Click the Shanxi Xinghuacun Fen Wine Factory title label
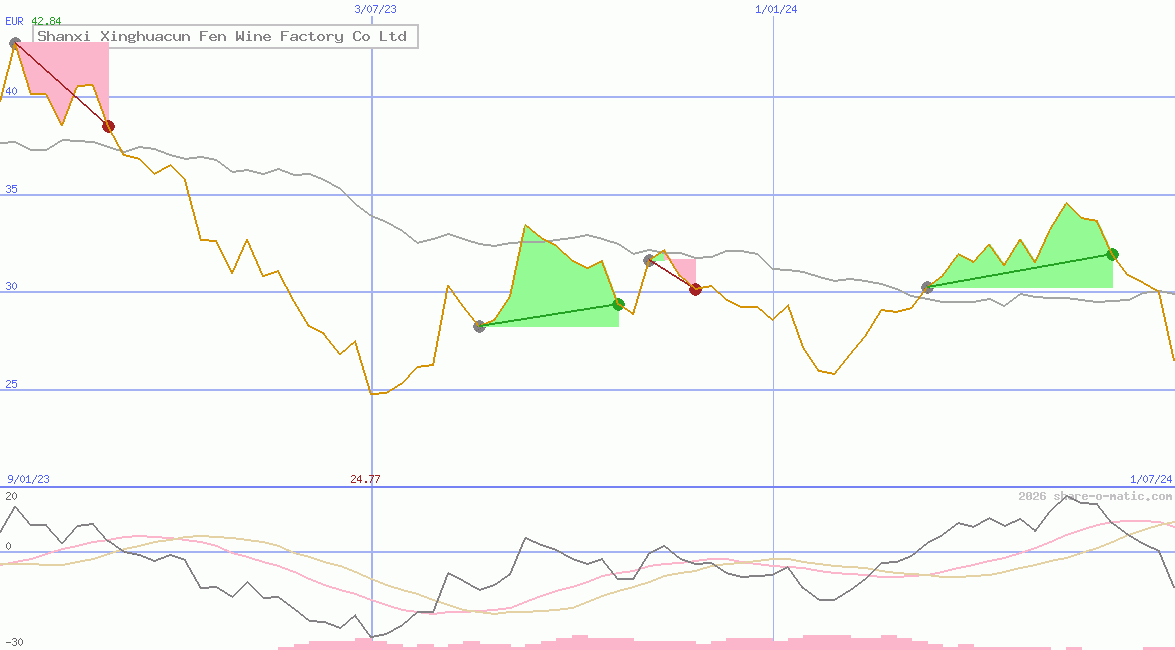 pos(224,37)
